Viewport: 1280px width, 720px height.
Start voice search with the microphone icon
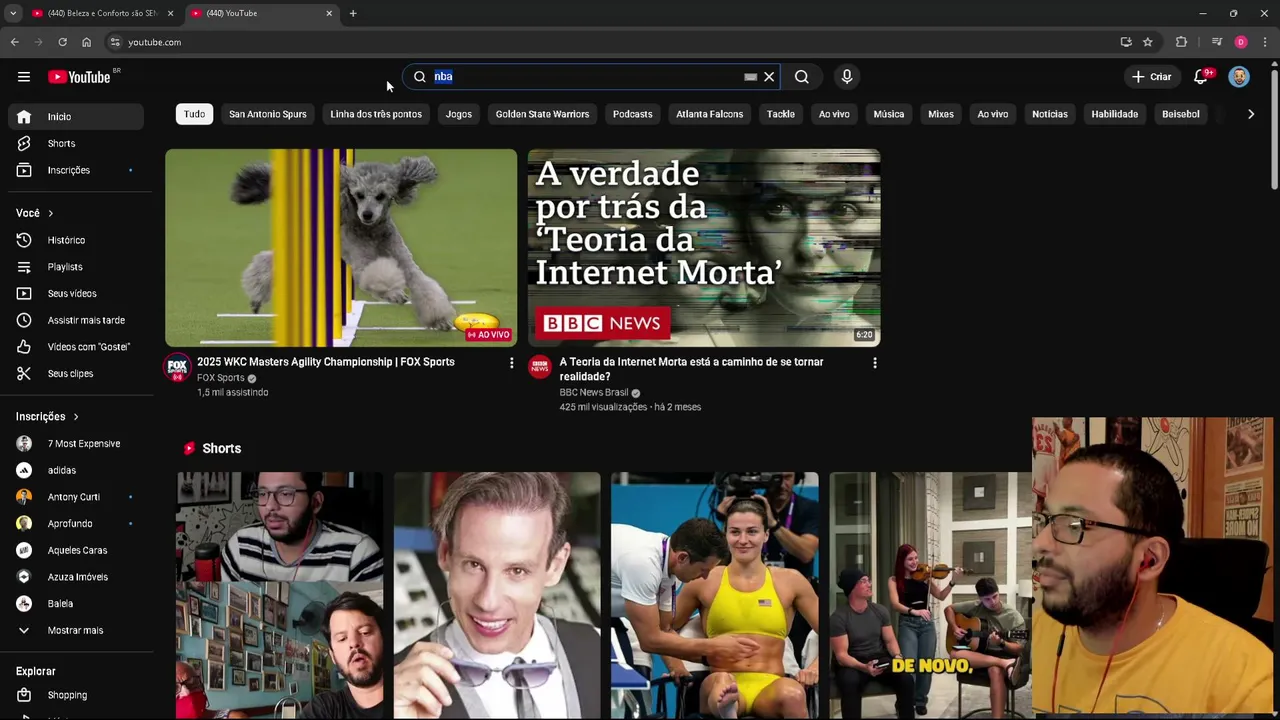click(847, 77)
